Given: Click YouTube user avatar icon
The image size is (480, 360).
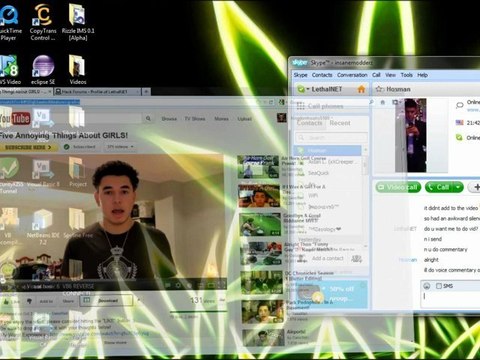Looking at the screenshot, I should [282, 117].
